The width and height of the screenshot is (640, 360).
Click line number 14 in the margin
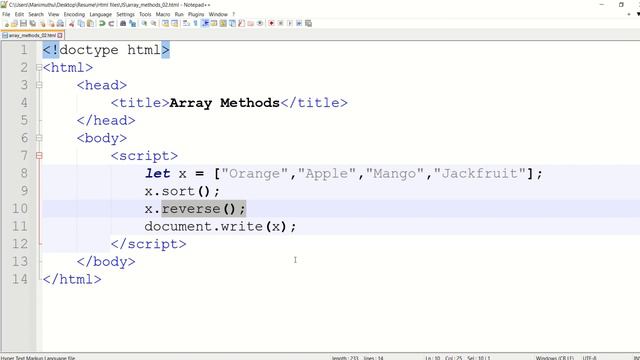point(20,279)
